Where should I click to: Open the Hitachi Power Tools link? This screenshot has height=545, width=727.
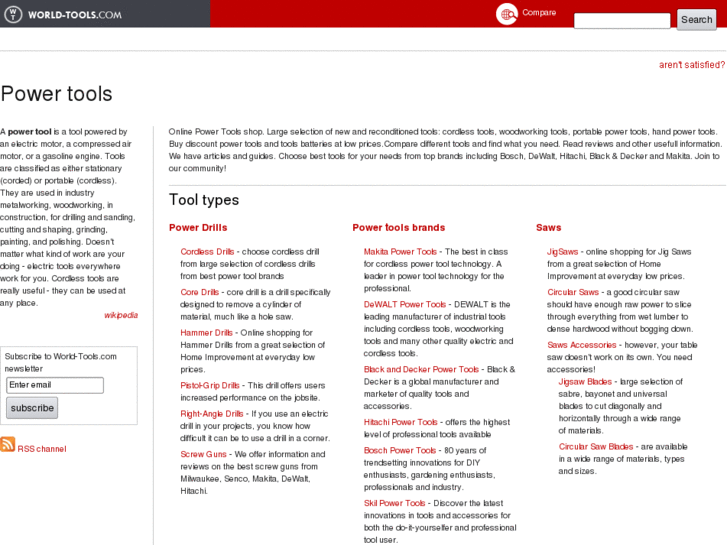tap(401, 422)
